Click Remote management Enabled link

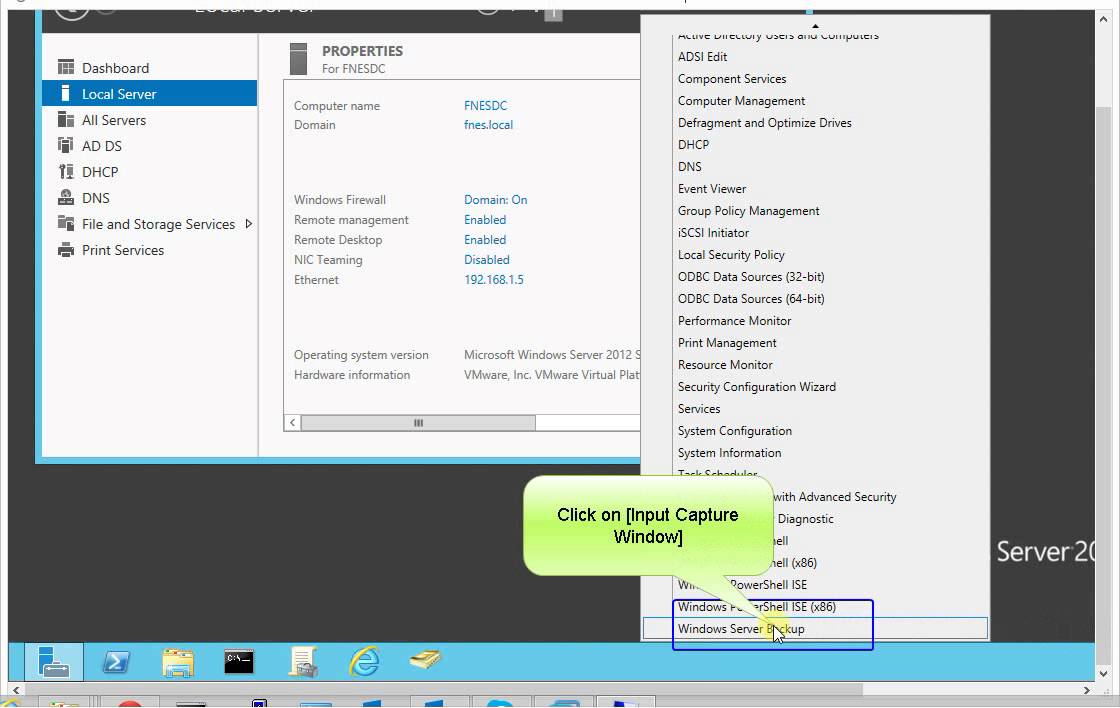click(484, 219)
